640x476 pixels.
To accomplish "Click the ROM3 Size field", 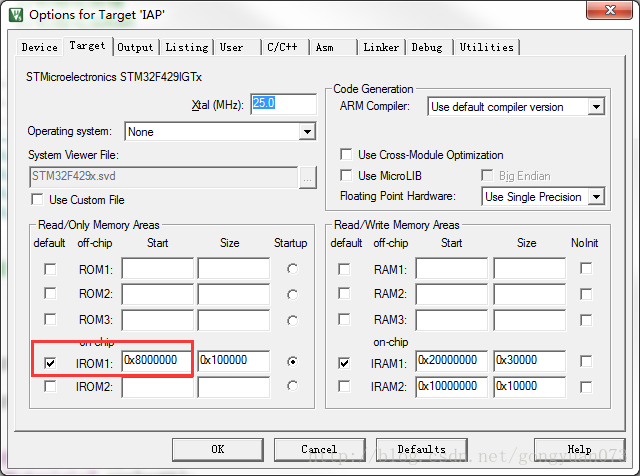I will click(233, 320).
